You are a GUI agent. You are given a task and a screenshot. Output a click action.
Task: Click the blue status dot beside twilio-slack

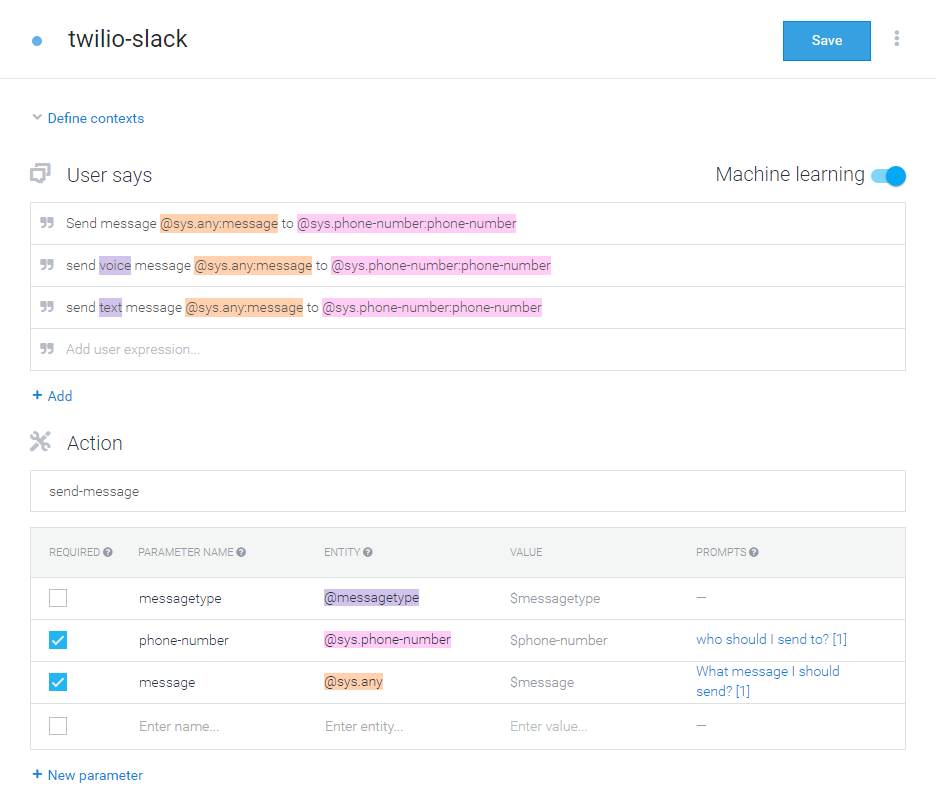[x=37, y=41]
